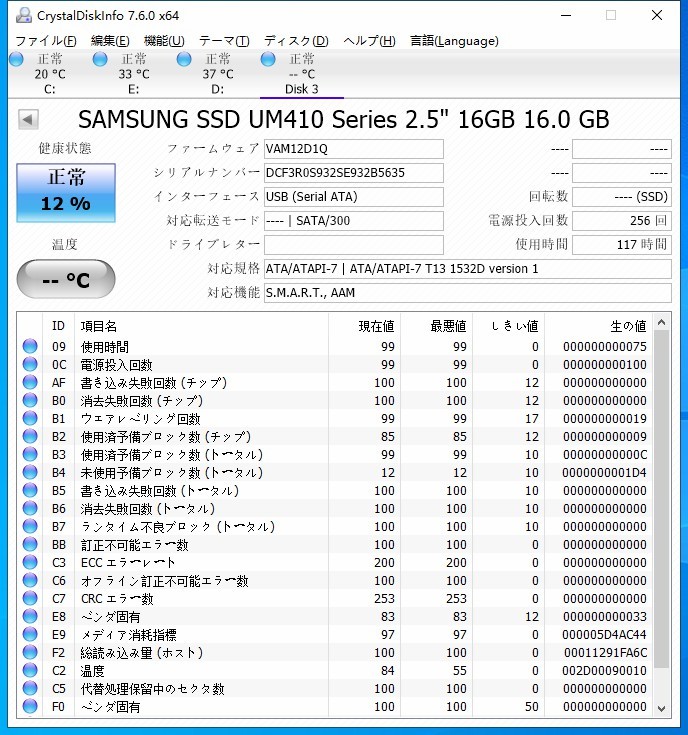Click status orb of row 0C 電源投入回数

point(30,364)
